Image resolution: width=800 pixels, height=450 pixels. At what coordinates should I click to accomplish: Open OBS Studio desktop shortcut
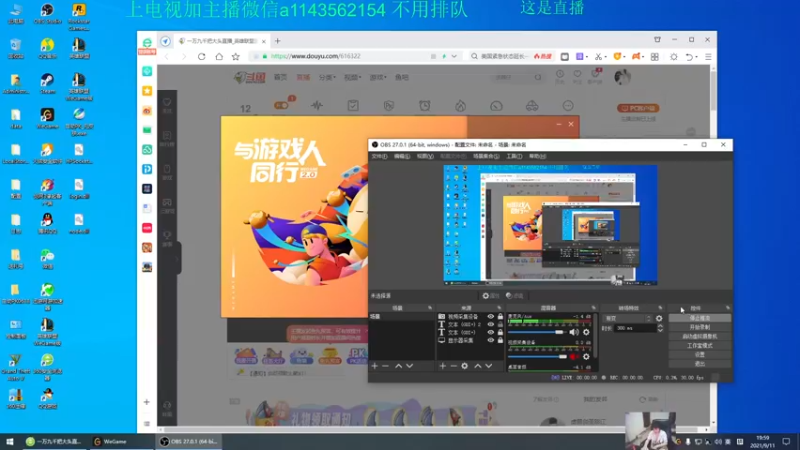coord(47,14)
